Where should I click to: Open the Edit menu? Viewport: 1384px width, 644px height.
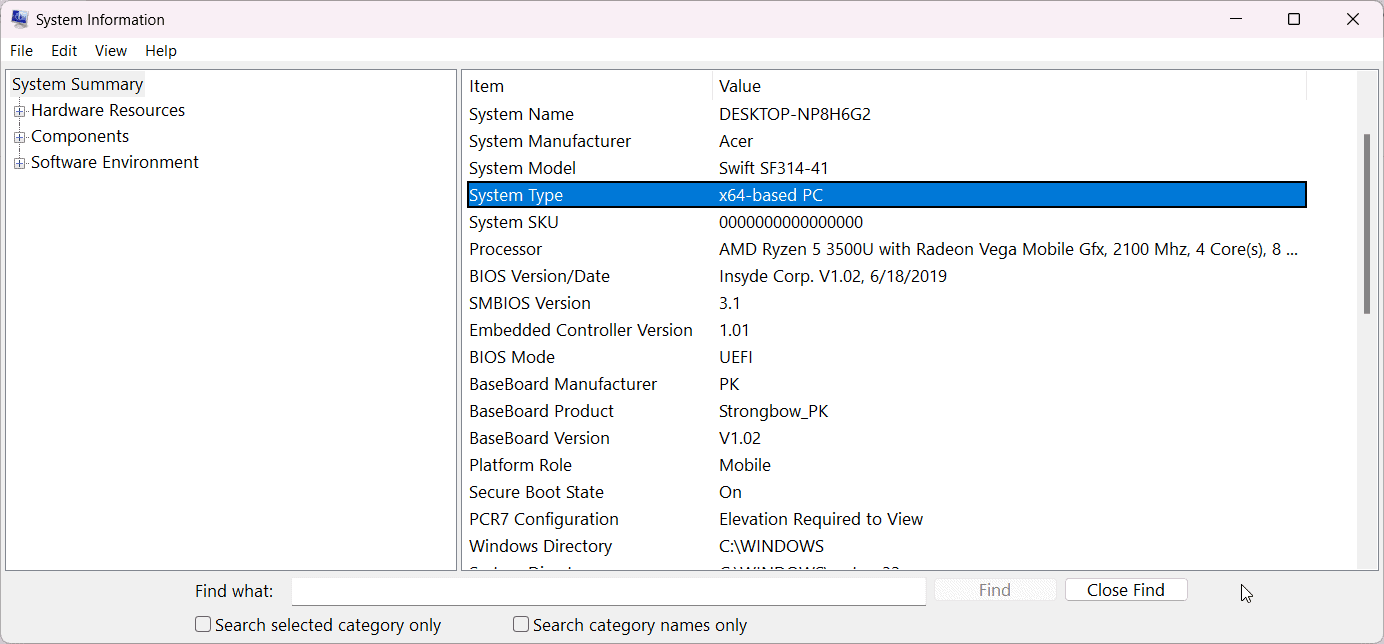point(64,51)
